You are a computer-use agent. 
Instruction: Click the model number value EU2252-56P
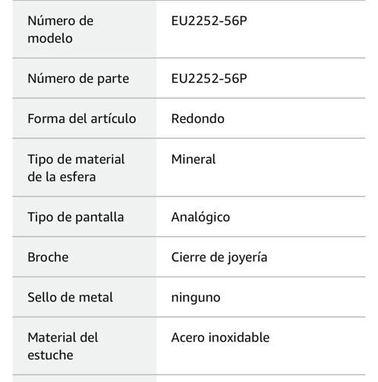pos(209,21)
